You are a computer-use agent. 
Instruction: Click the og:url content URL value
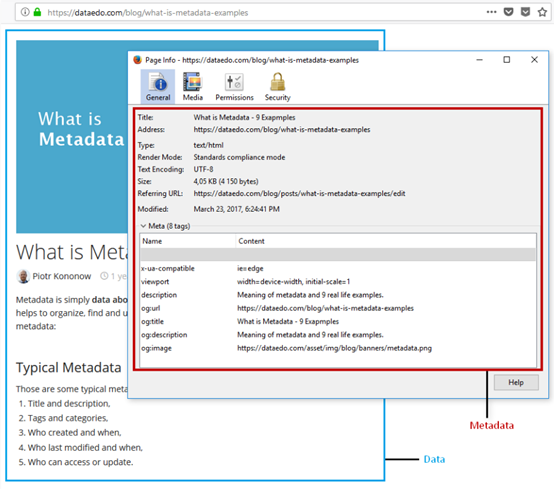point(325,308)
